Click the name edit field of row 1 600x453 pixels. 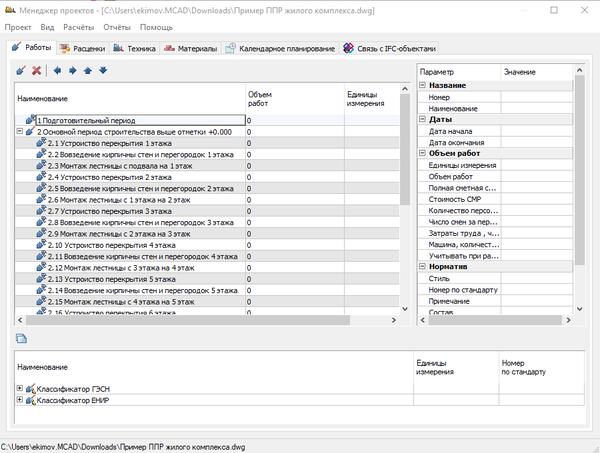(x=140, y=120)
